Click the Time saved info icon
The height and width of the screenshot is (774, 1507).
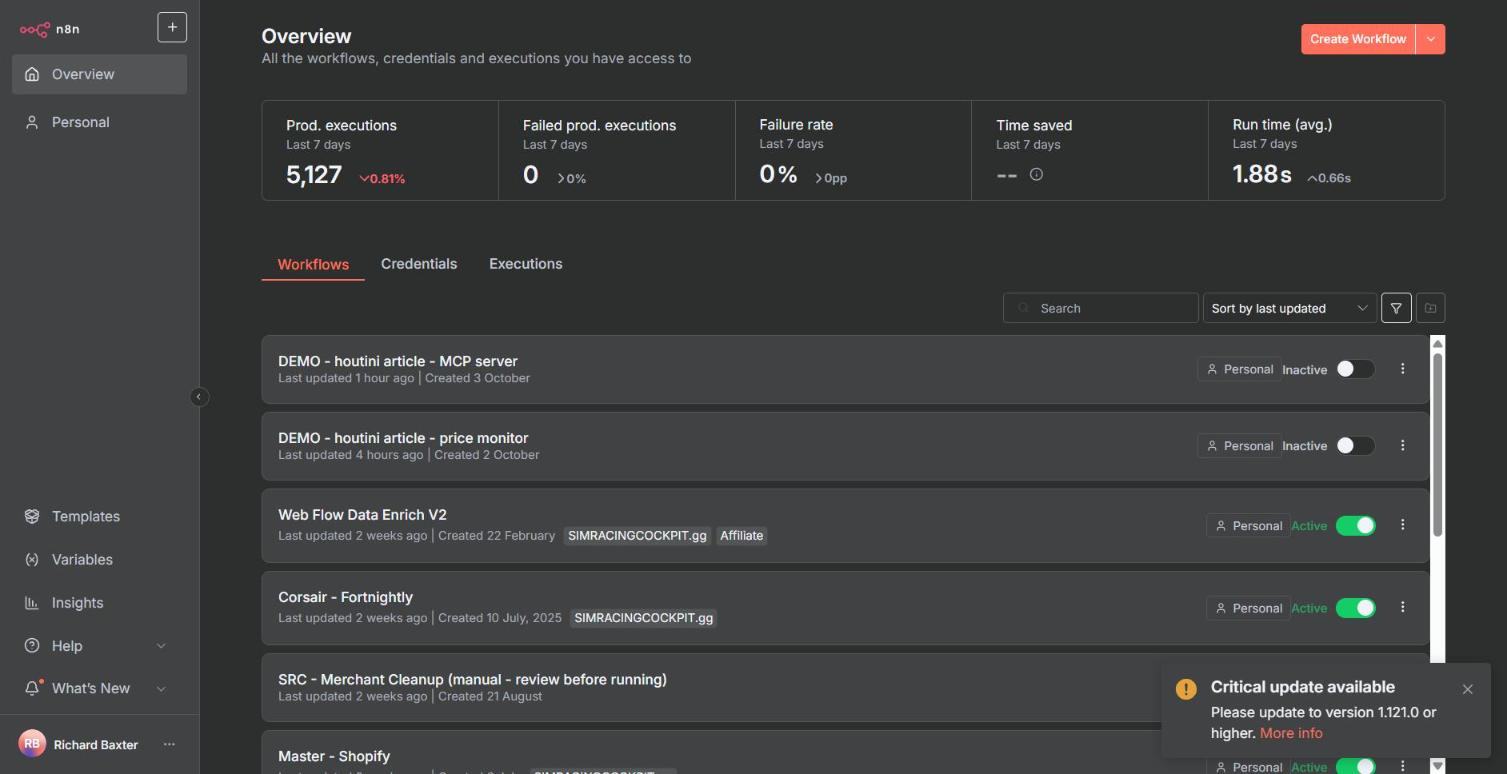pyautogui.click(x=1036, y=174)
